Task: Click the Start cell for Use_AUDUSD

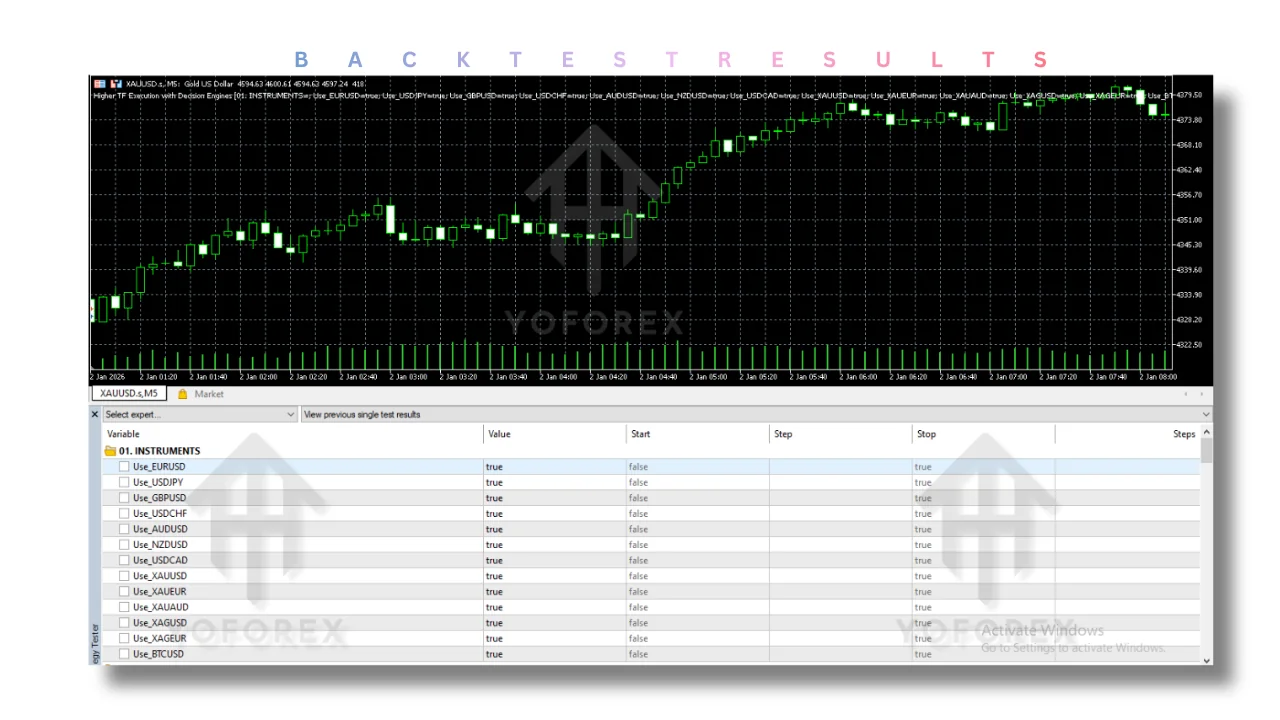Action: (x=697, y=529)
